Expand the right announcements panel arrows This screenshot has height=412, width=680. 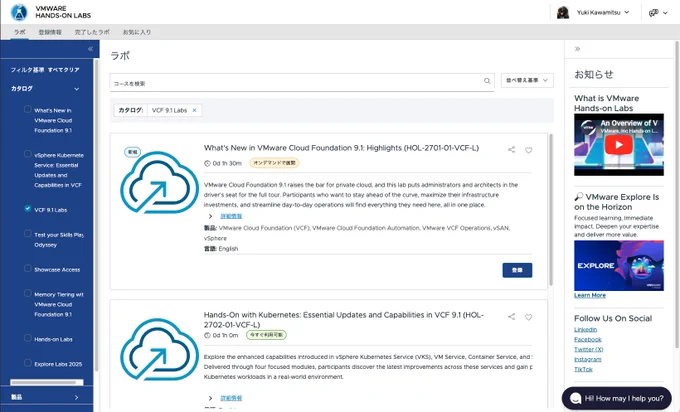click(577, 49)
